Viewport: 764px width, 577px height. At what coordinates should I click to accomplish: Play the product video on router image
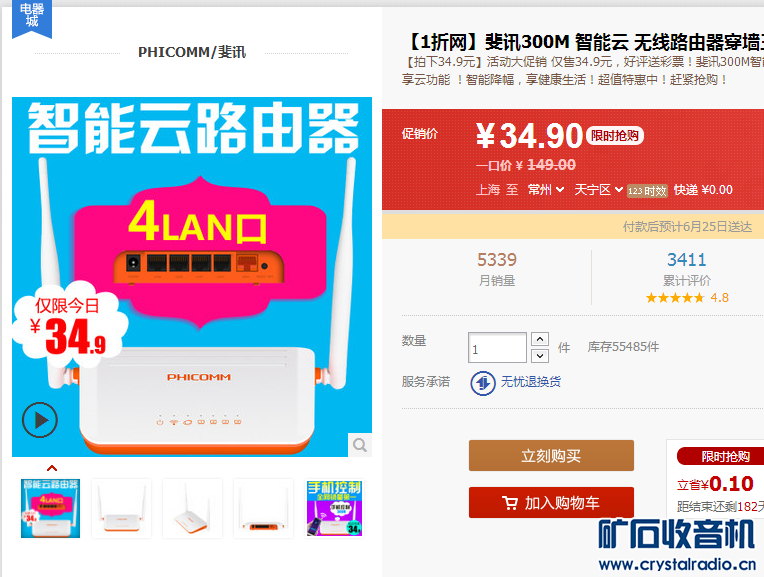[39, 420]
